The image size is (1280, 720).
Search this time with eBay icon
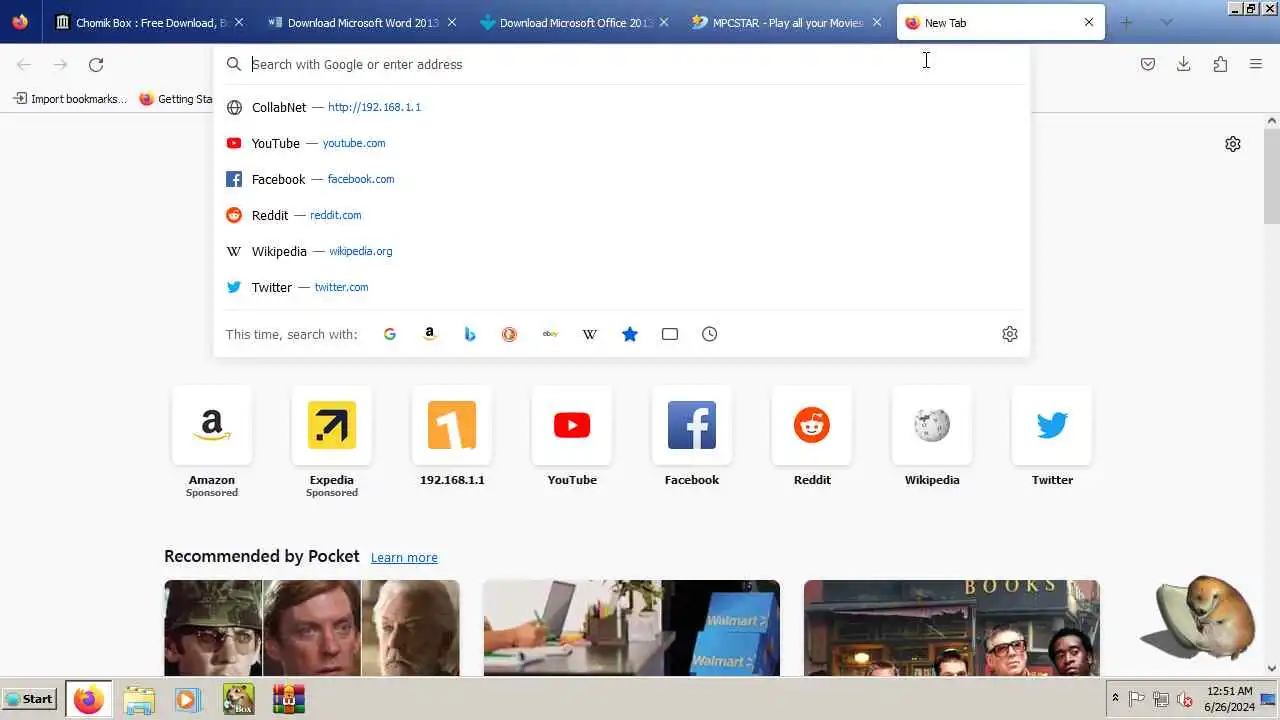click(550, 334)
